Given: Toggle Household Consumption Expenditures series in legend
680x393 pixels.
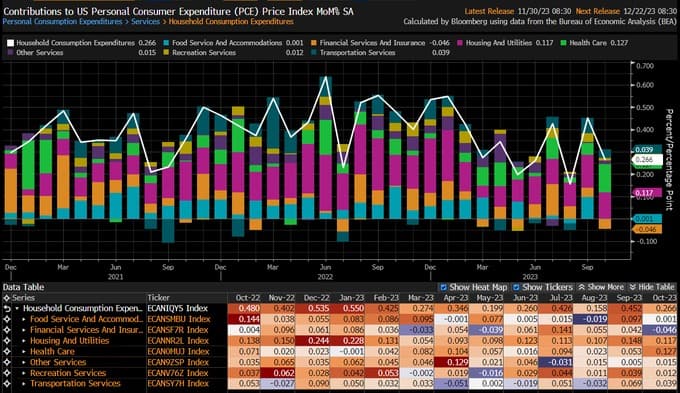Looking at the screenshot, I should 75,43.
